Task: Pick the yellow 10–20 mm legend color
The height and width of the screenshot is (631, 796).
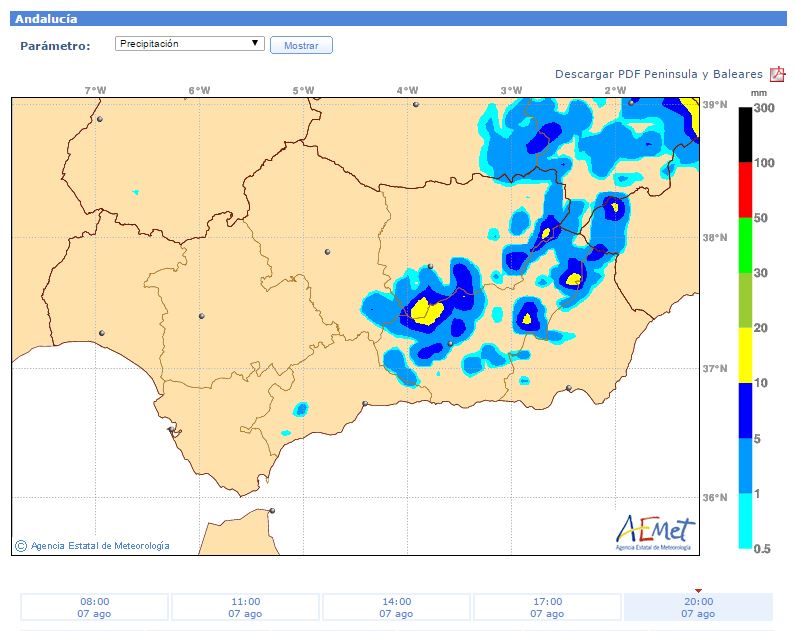Action: [745, 355]
